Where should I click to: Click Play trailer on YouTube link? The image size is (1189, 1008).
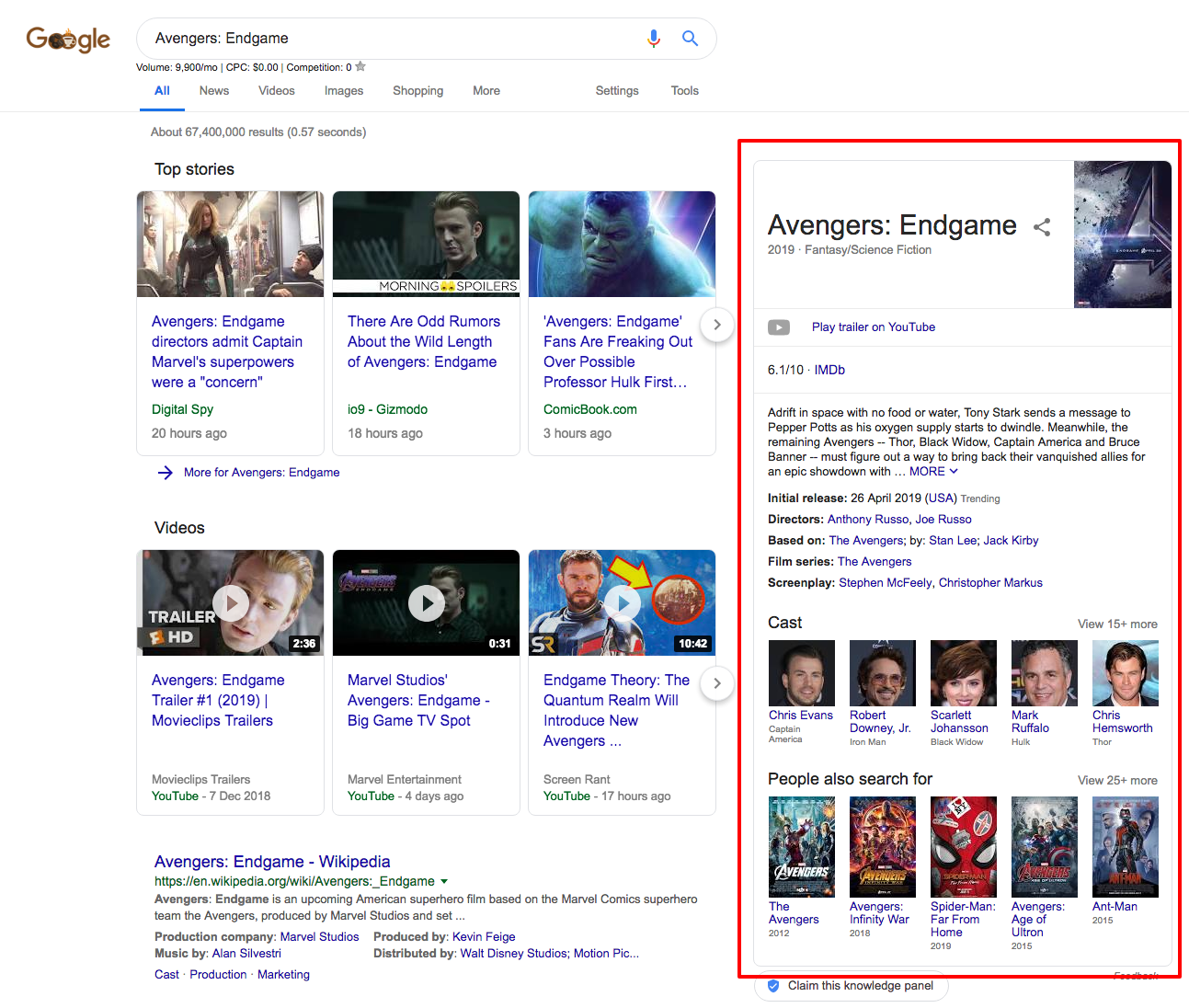(874, 327)
